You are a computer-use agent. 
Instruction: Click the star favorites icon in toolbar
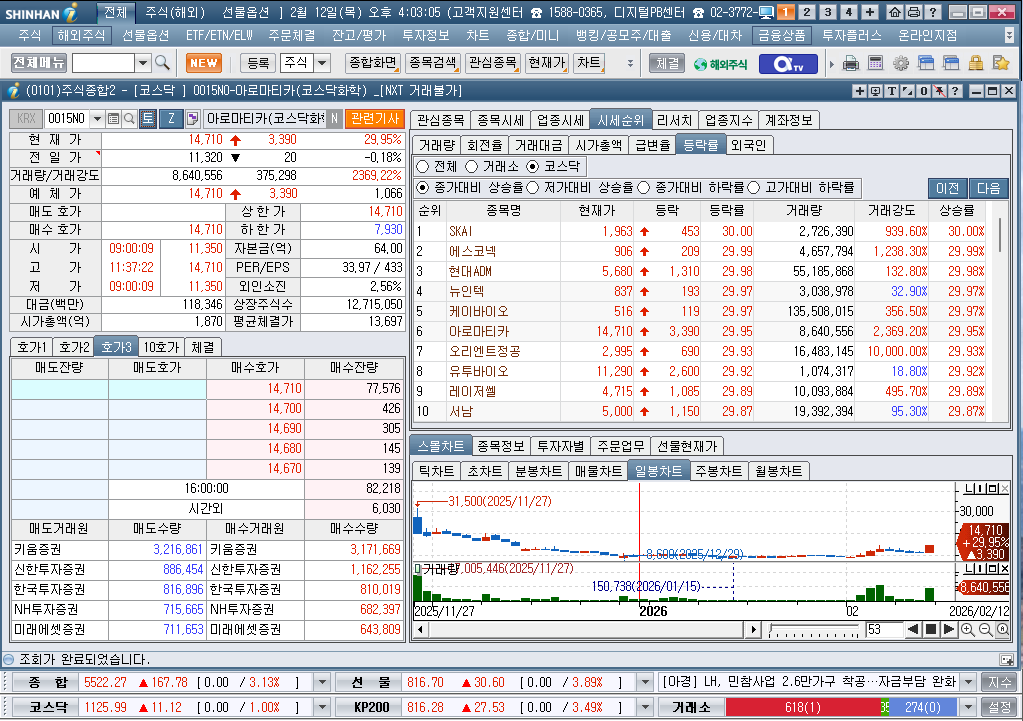pos(1001,63)
